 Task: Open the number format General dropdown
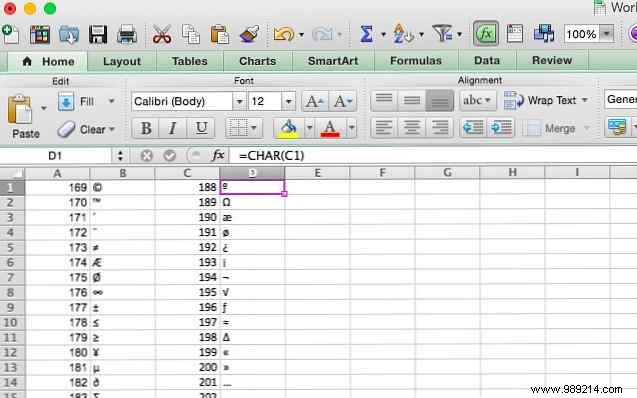620,100
